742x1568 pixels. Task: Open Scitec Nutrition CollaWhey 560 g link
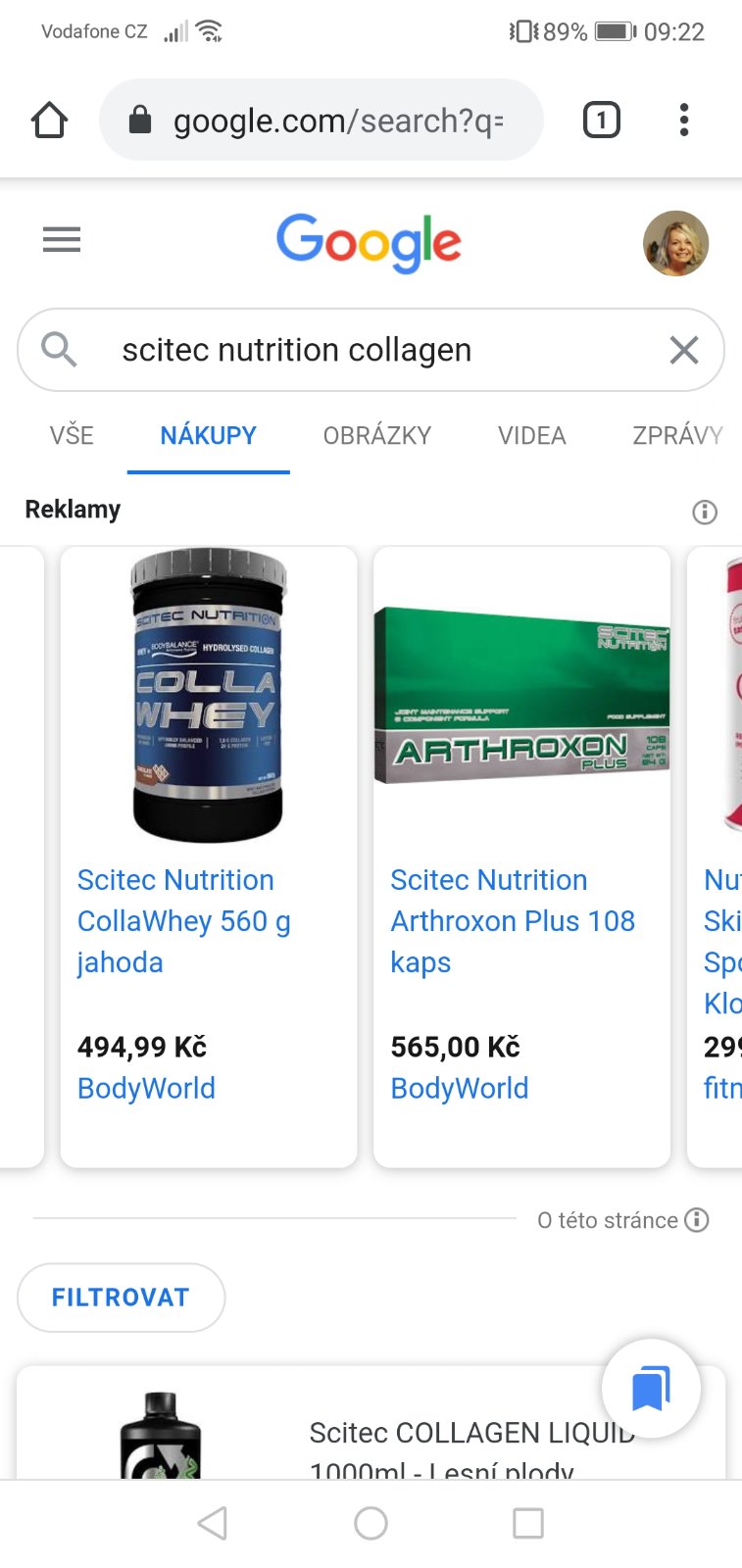pyautogui.click(x=184, y=920)
